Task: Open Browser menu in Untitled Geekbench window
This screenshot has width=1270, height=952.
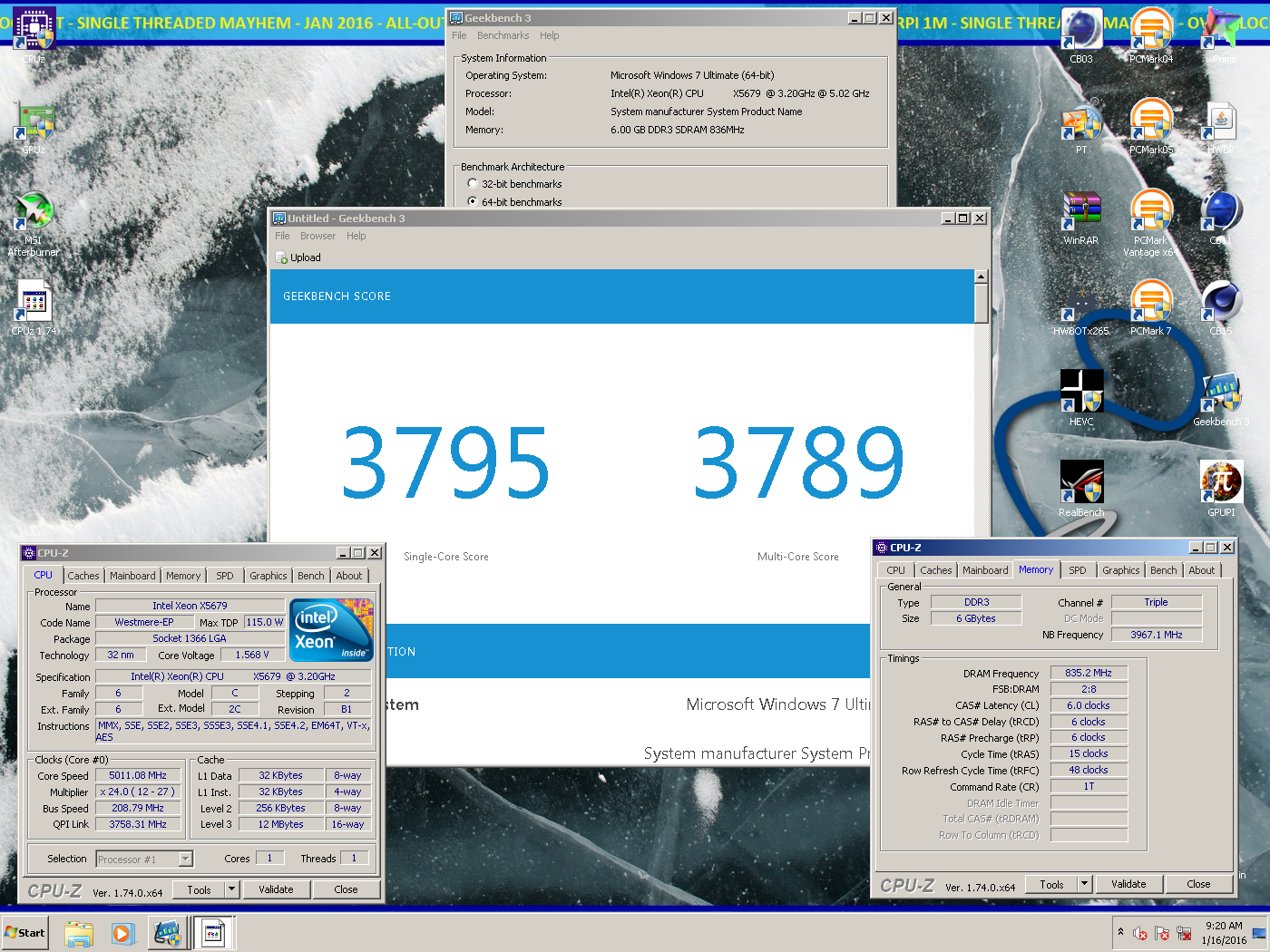Action: [x=317, y=237]
